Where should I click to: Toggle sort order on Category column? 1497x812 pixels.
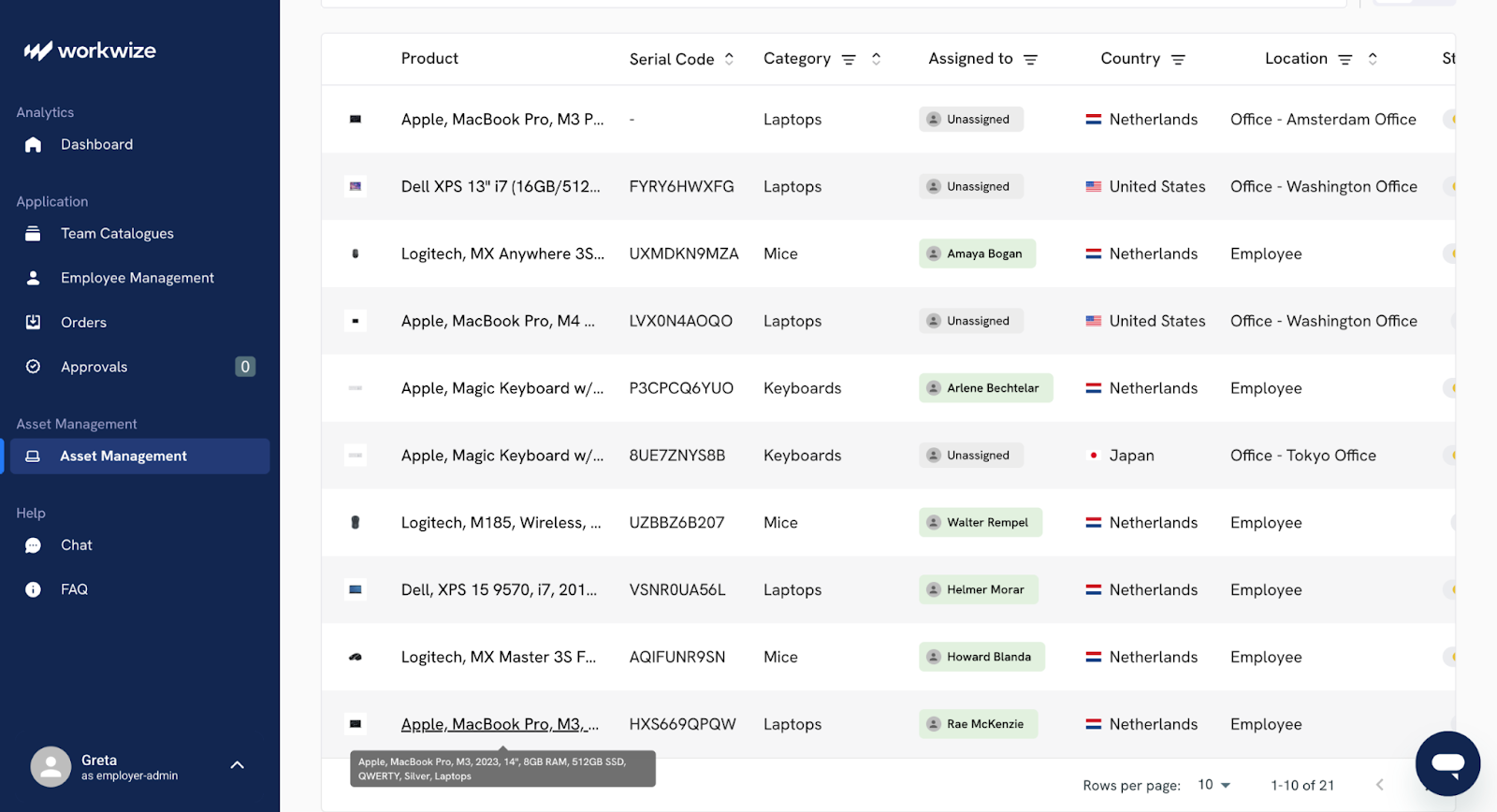(876, 59)
